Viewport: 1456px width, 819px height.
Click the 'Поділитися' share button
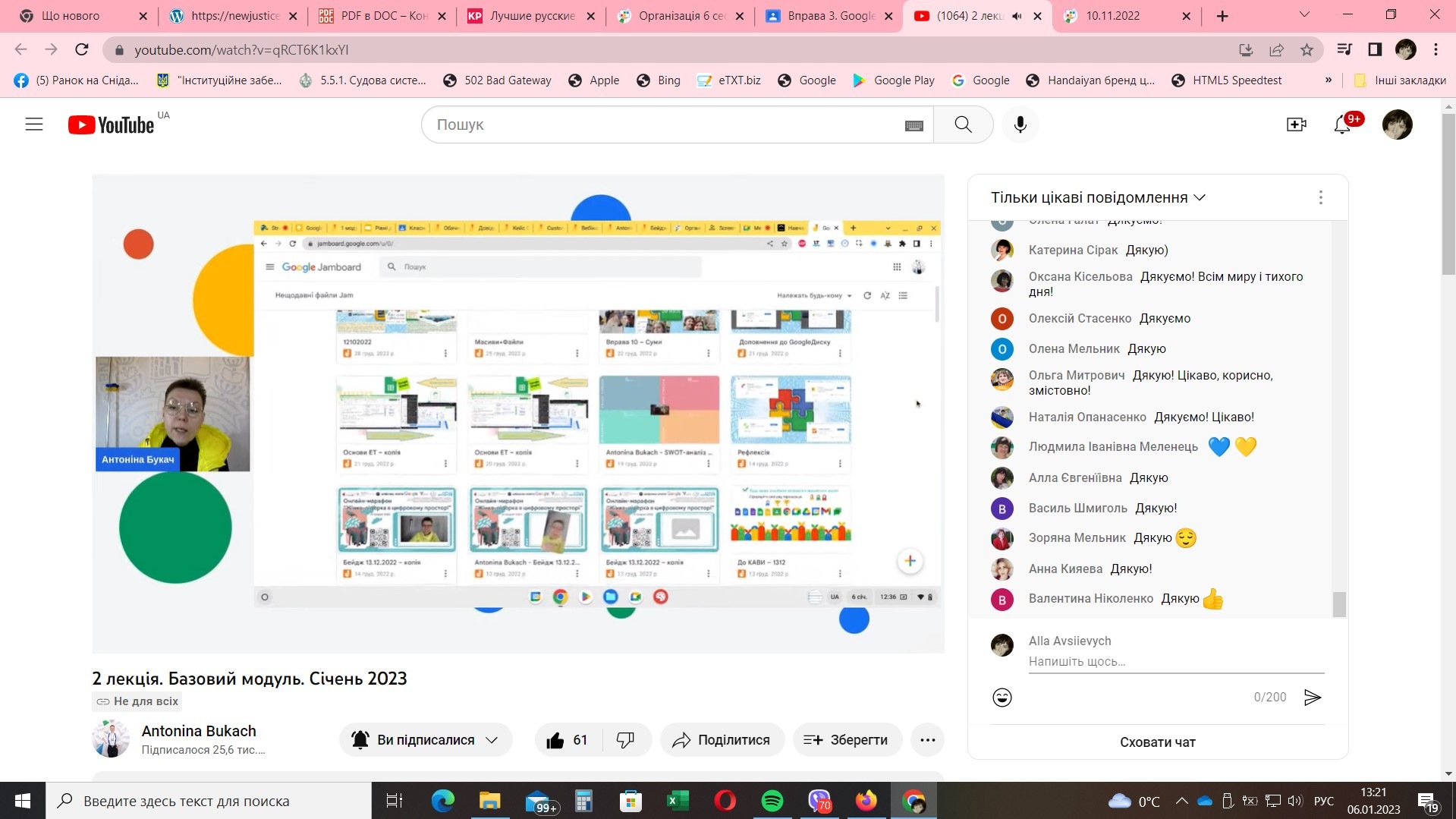pos(722,740)
